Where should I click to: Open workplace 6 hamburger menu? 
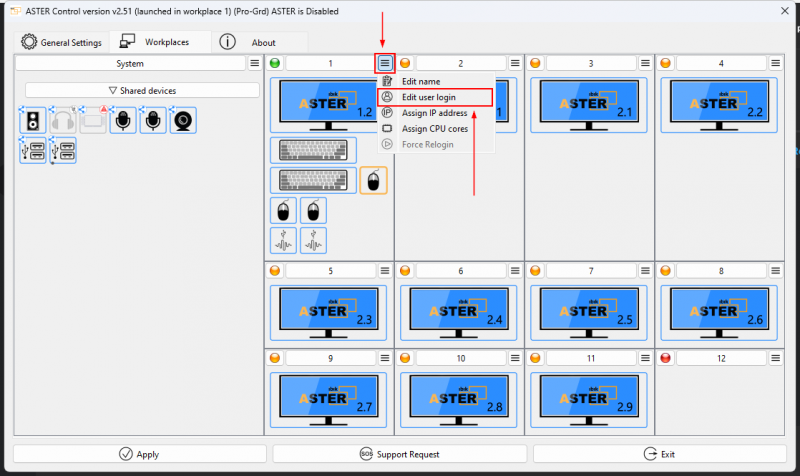(x=515, y=271)
